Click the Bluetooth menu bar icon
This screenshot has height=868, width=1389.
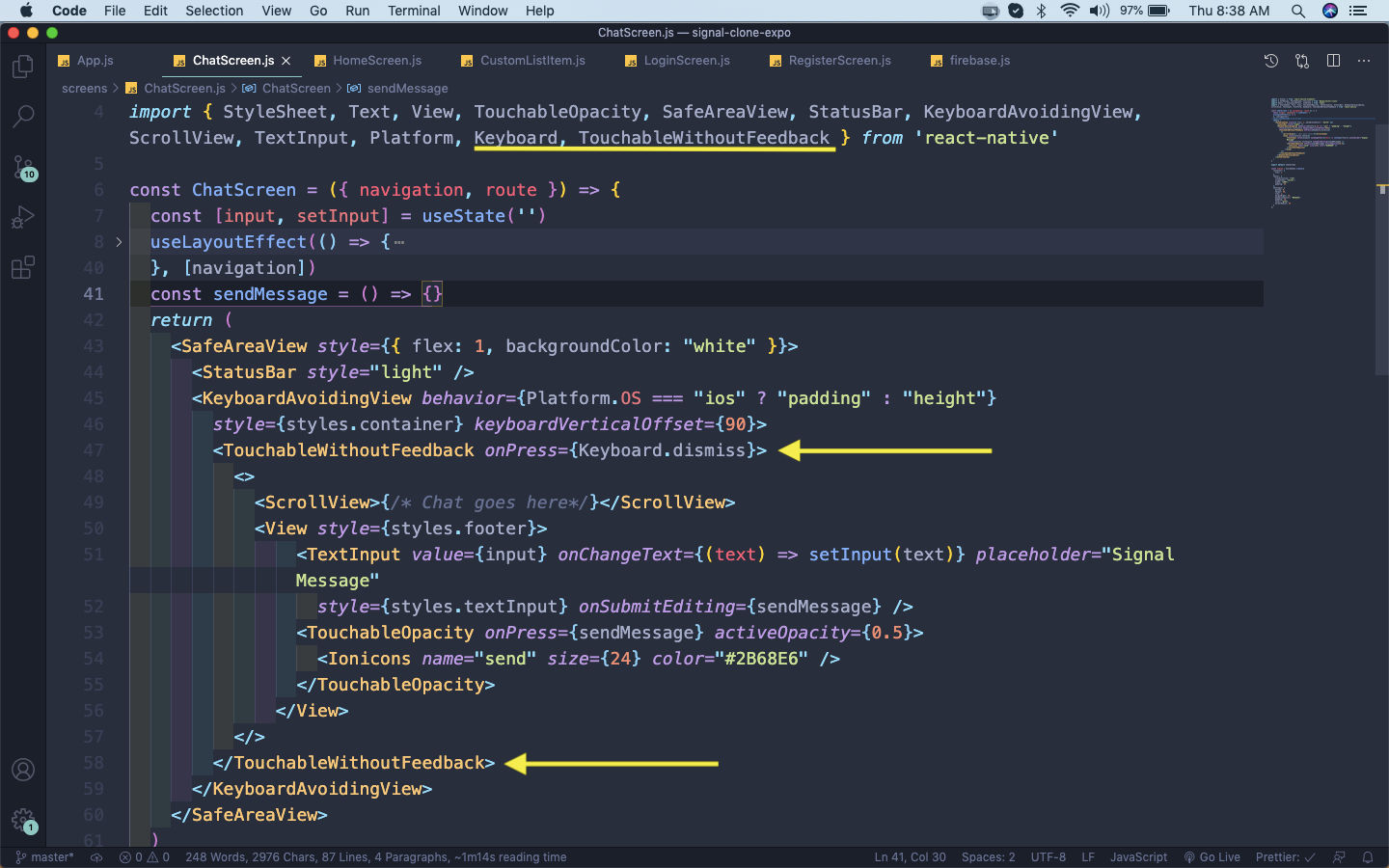[x=1041, y=11]
